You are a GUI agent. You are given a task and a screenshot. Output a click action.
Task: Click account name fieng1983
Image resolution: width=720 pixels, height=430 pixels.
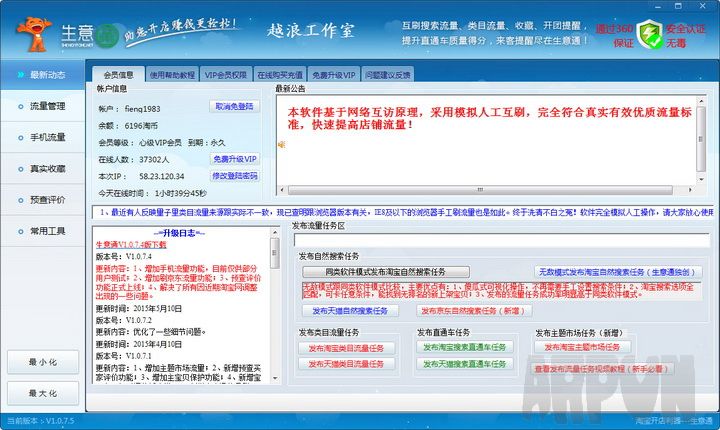(x=142, y=109)
